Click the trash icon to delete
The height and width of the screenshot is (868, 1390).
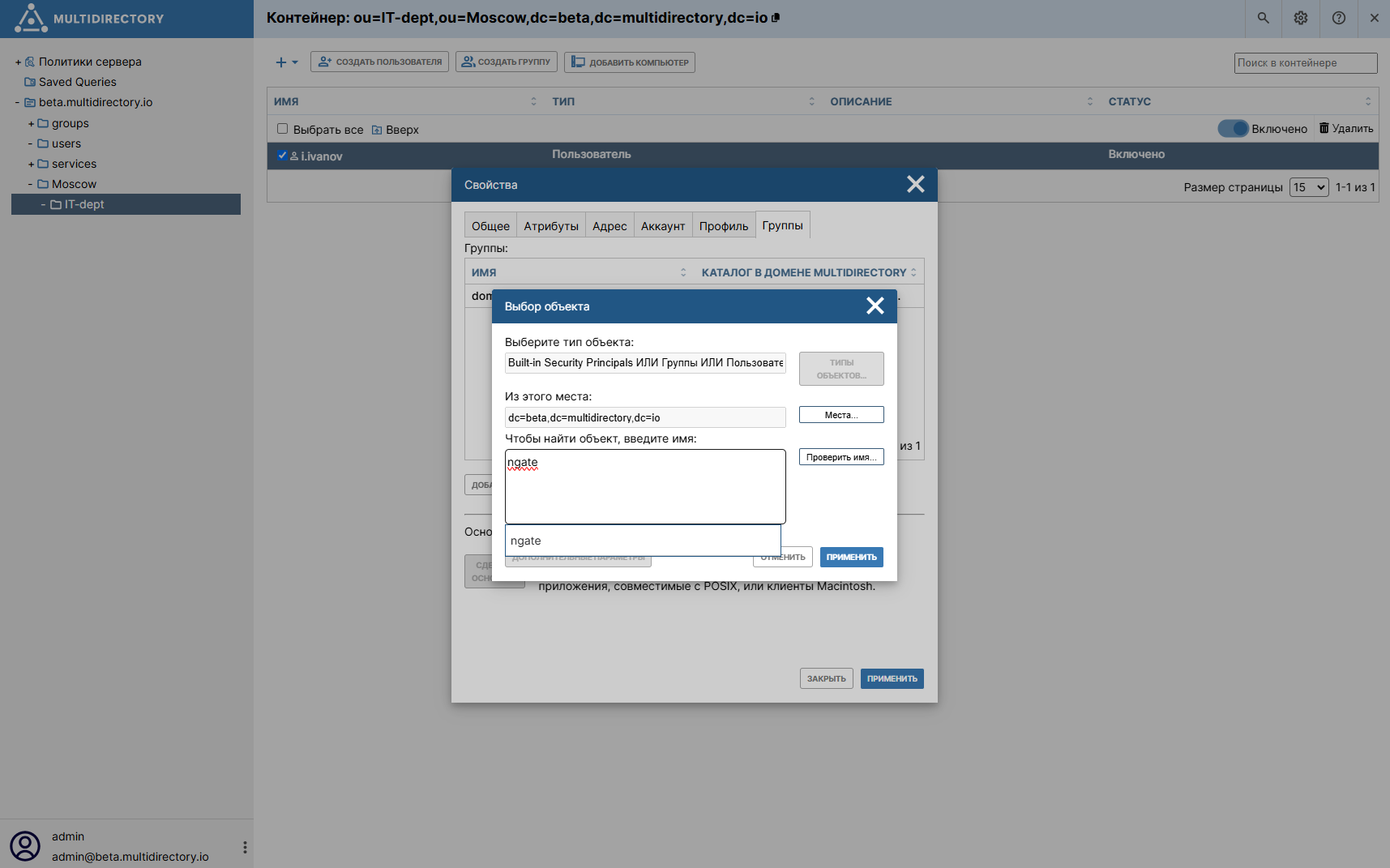(x=1324, y=128)
